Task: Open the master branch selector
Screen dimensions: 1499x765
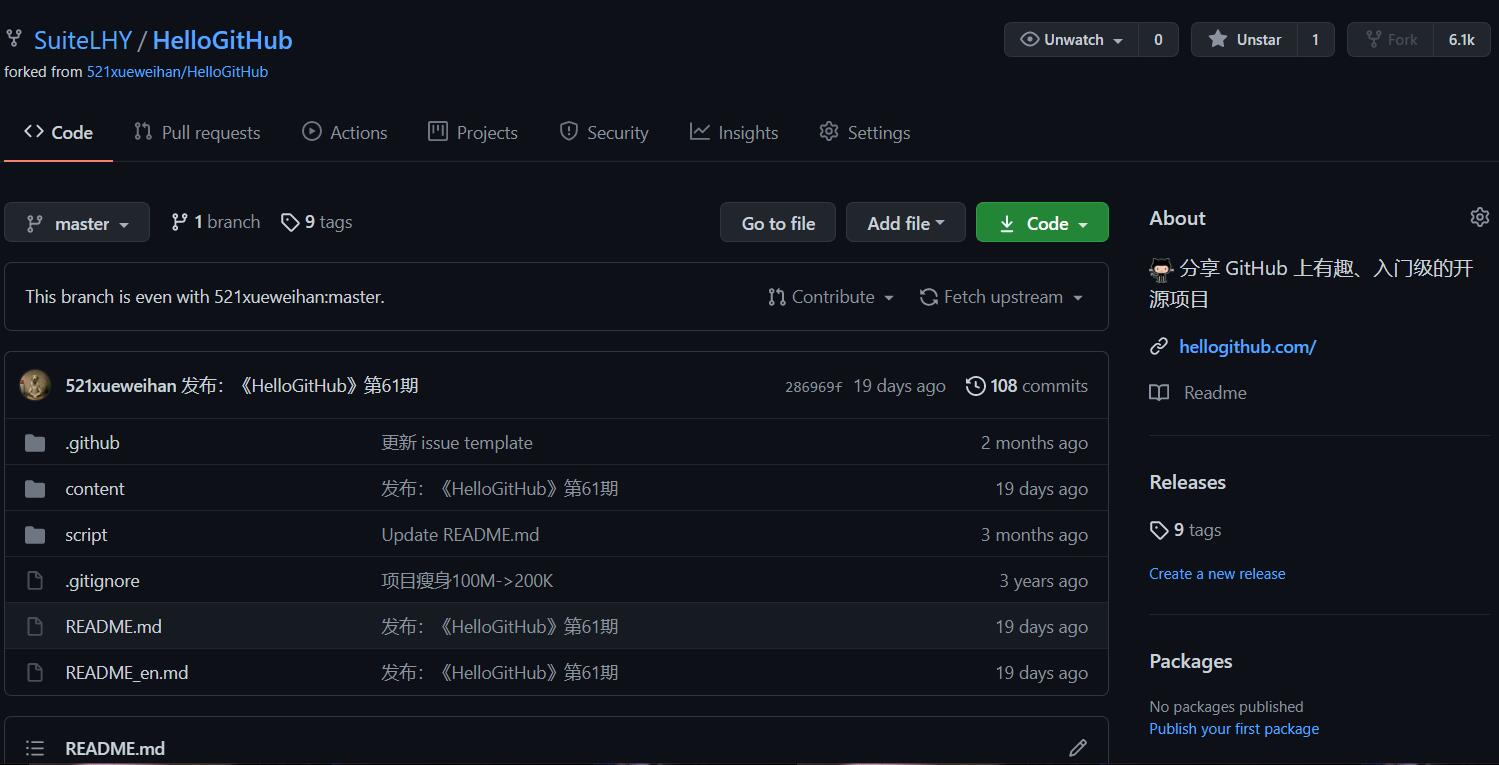Action: point(77,222)
